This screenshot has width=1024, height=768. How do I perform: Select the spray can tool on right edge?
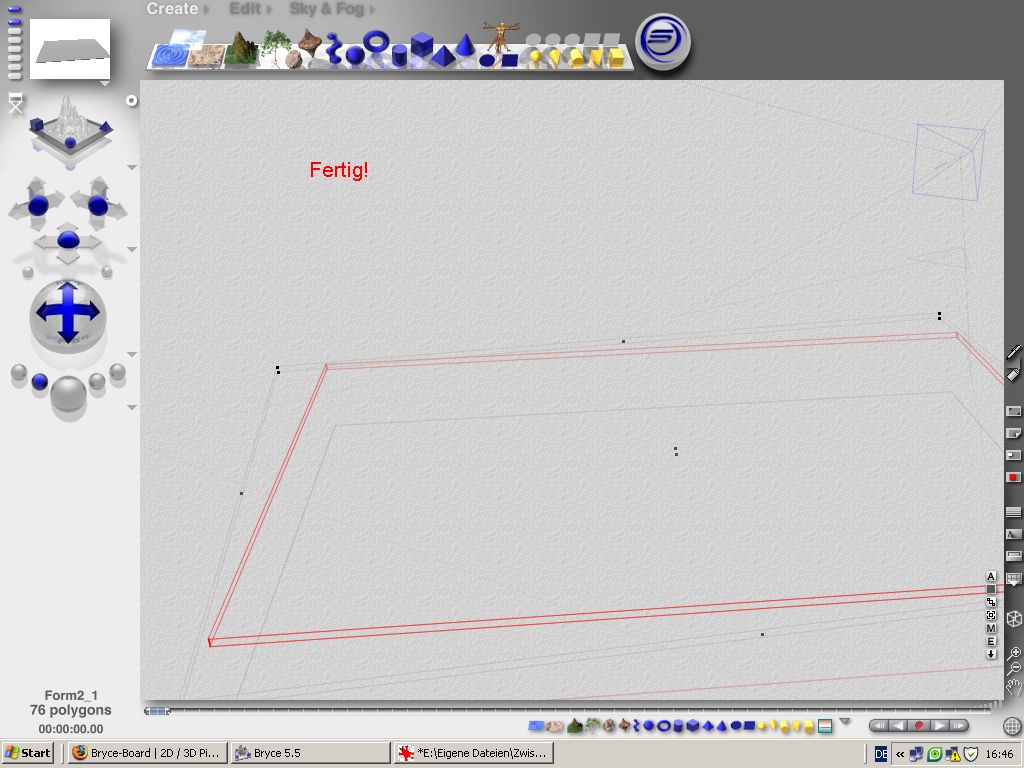[x=1013, y=374]
